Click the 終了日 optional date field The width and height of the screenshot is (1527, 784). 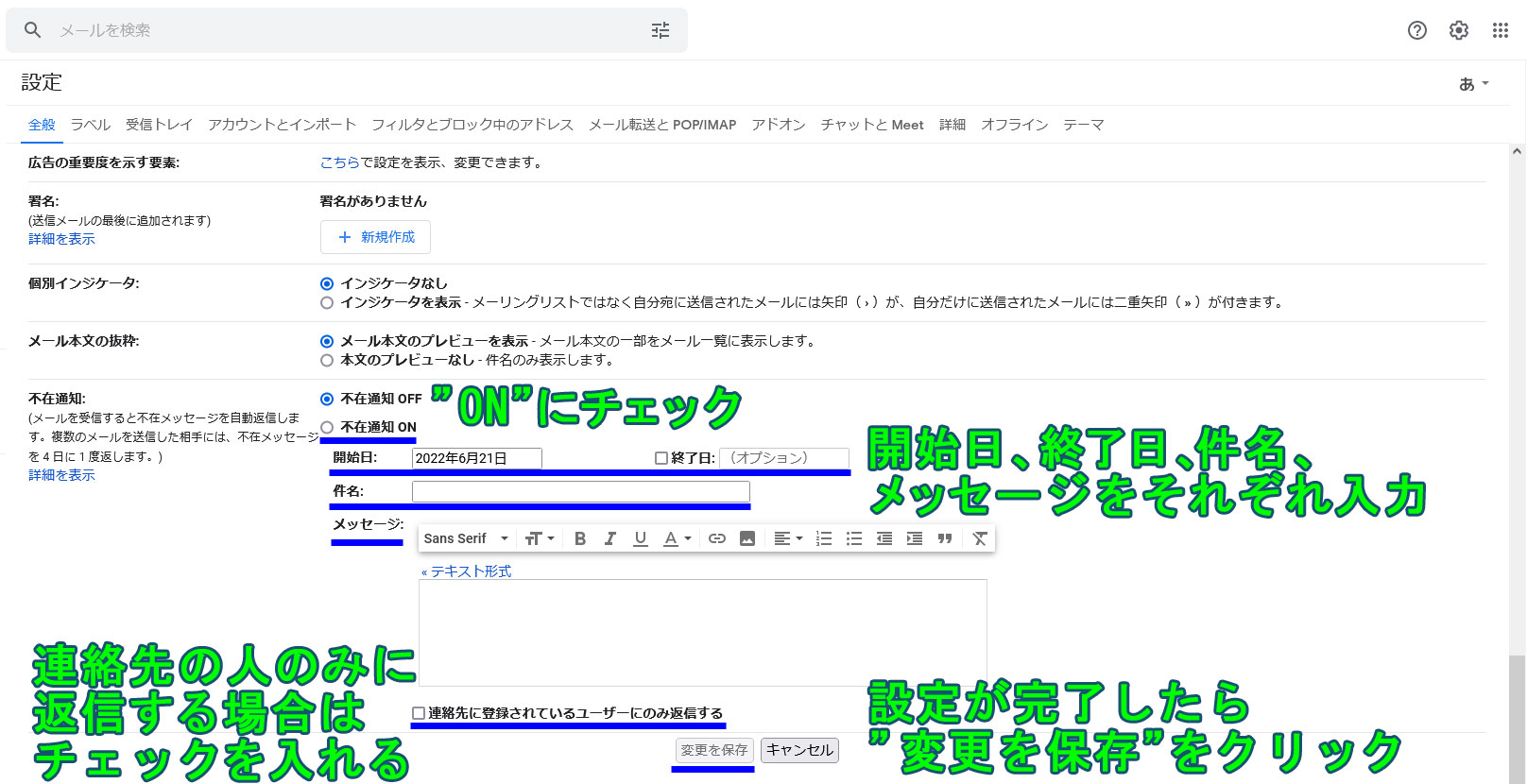[x=784, y=458]
